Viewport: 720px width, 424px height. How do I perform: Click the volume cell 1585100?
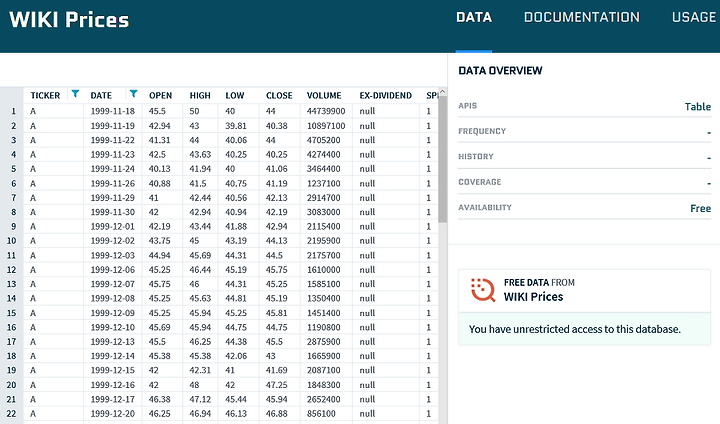click(x=324, y=284)
